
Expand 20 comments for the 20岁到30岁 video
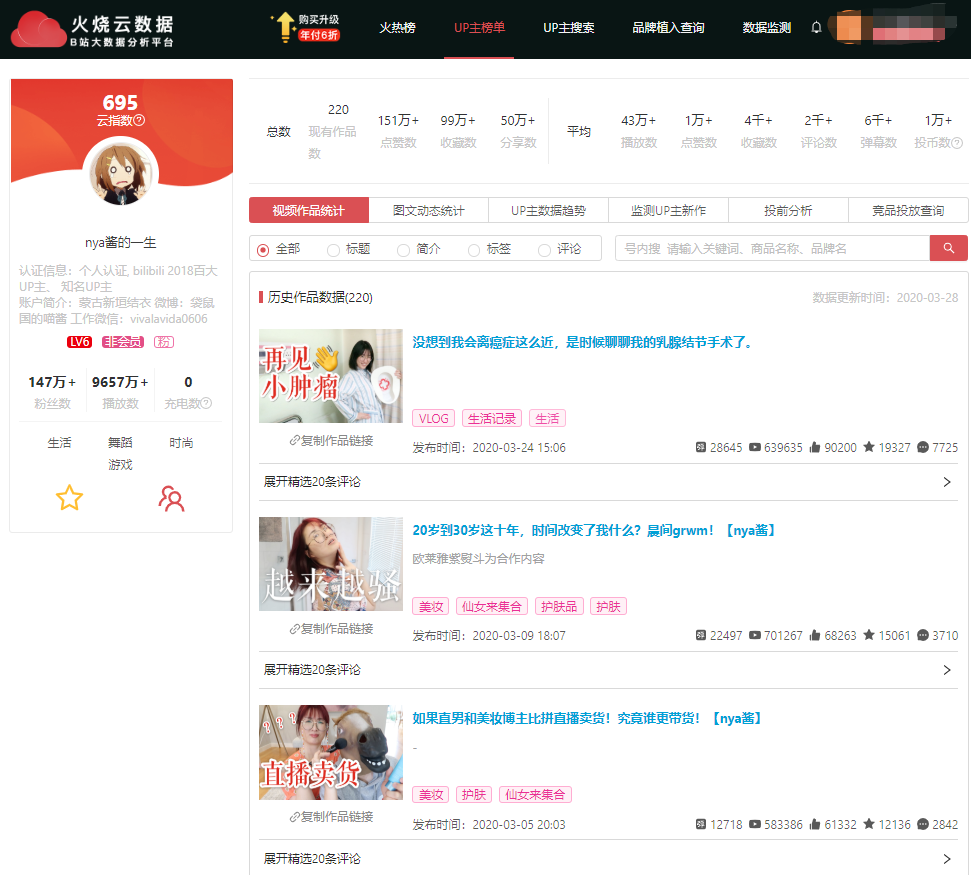coord(608,670)
